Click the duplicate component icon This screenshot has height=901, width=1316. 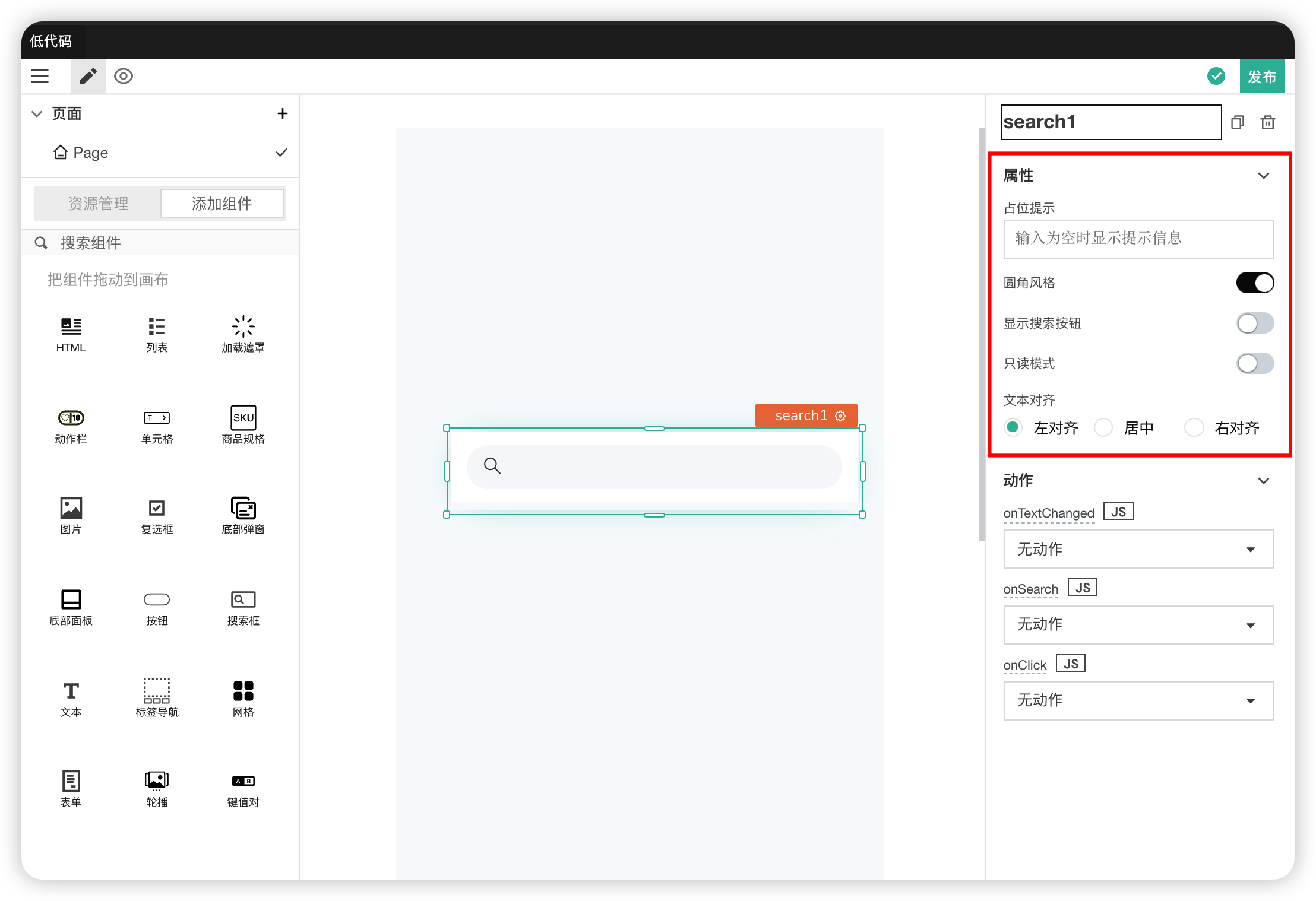coord(1238,122)
